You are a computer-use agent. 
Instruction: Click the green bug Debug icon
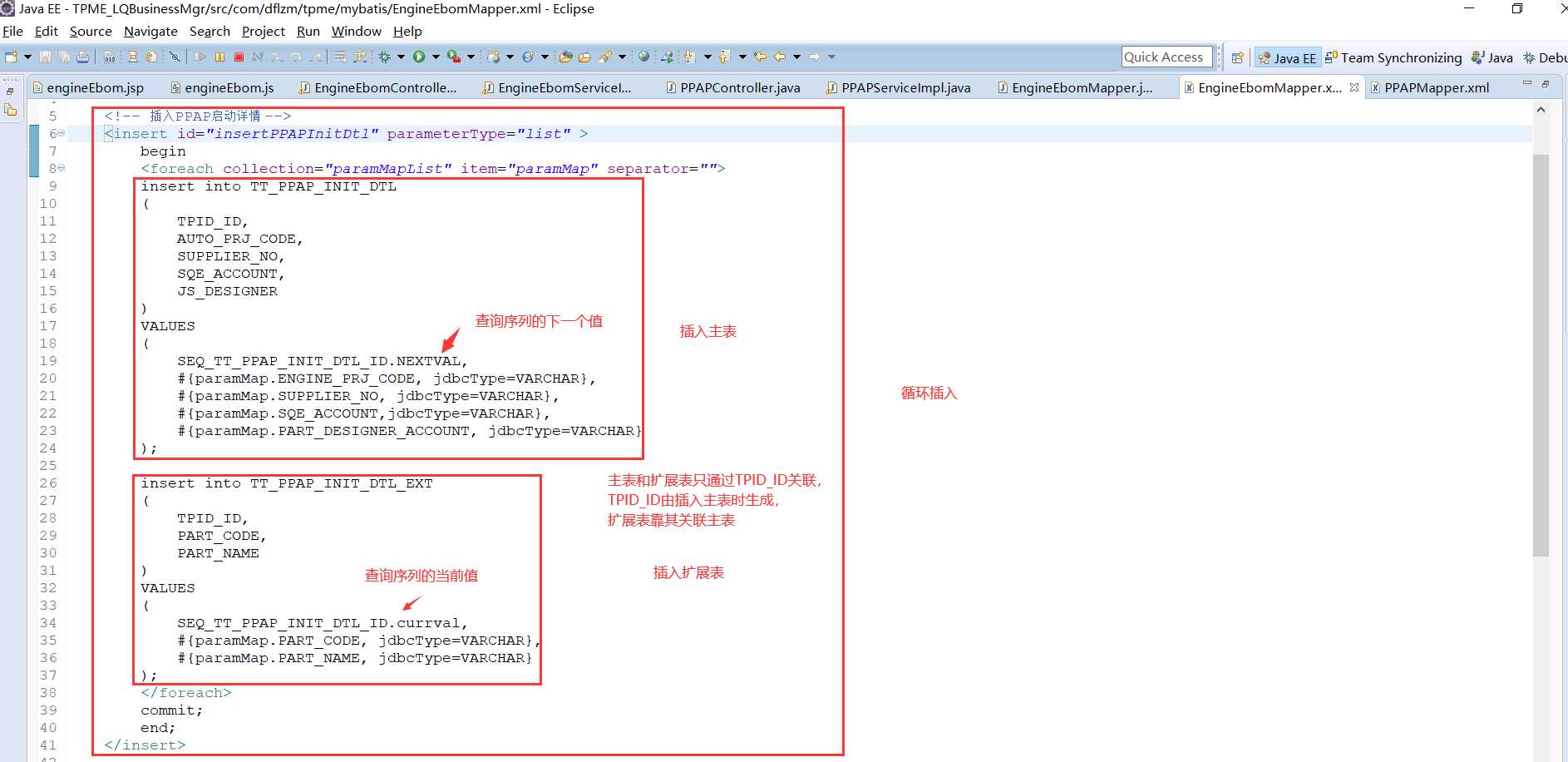[385, 57]
